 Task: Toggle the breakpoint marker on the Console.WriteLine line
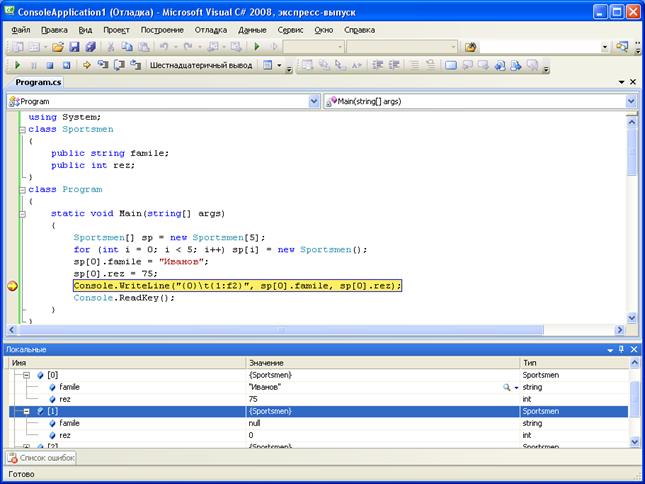[12, 286]
